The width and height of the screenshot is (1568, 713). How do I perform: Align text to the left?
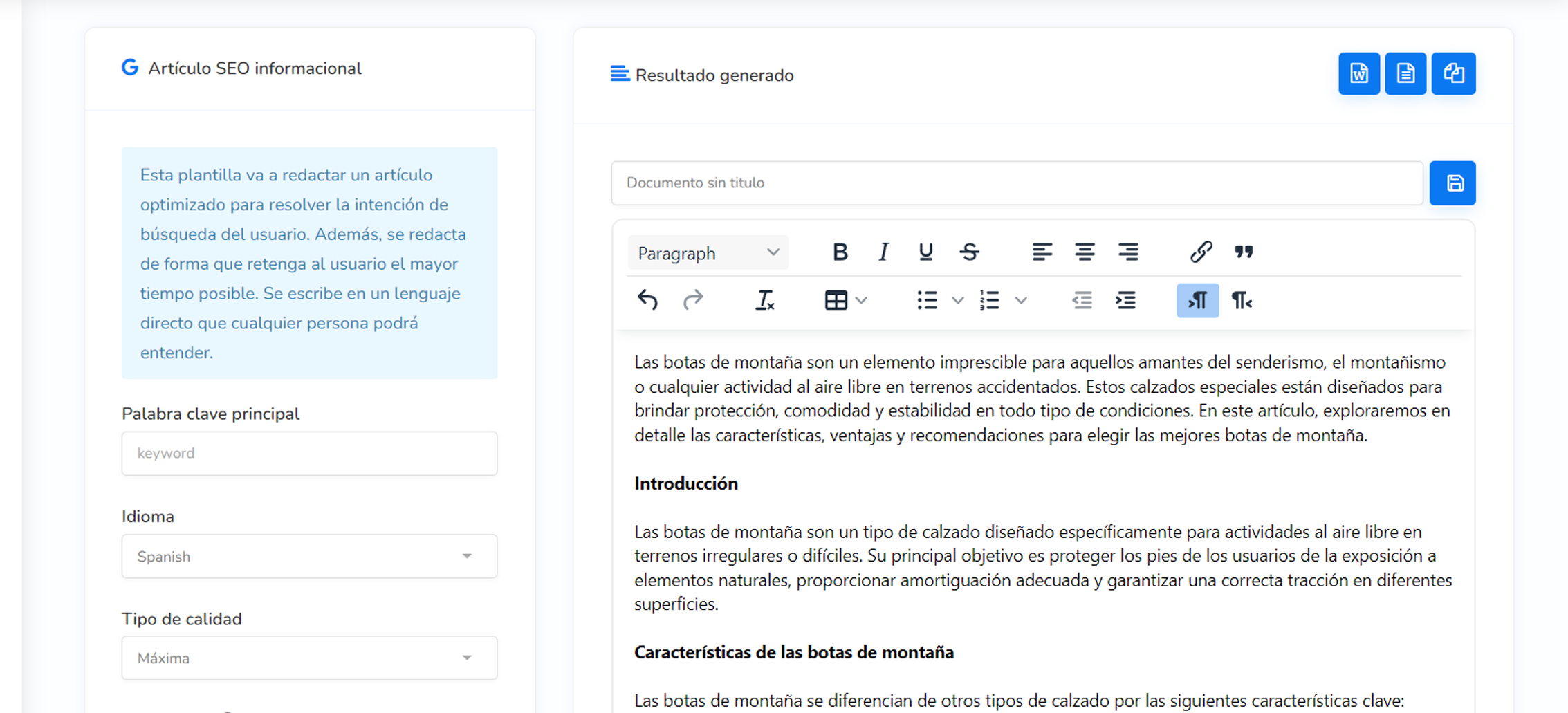(x=1042, y=252)
